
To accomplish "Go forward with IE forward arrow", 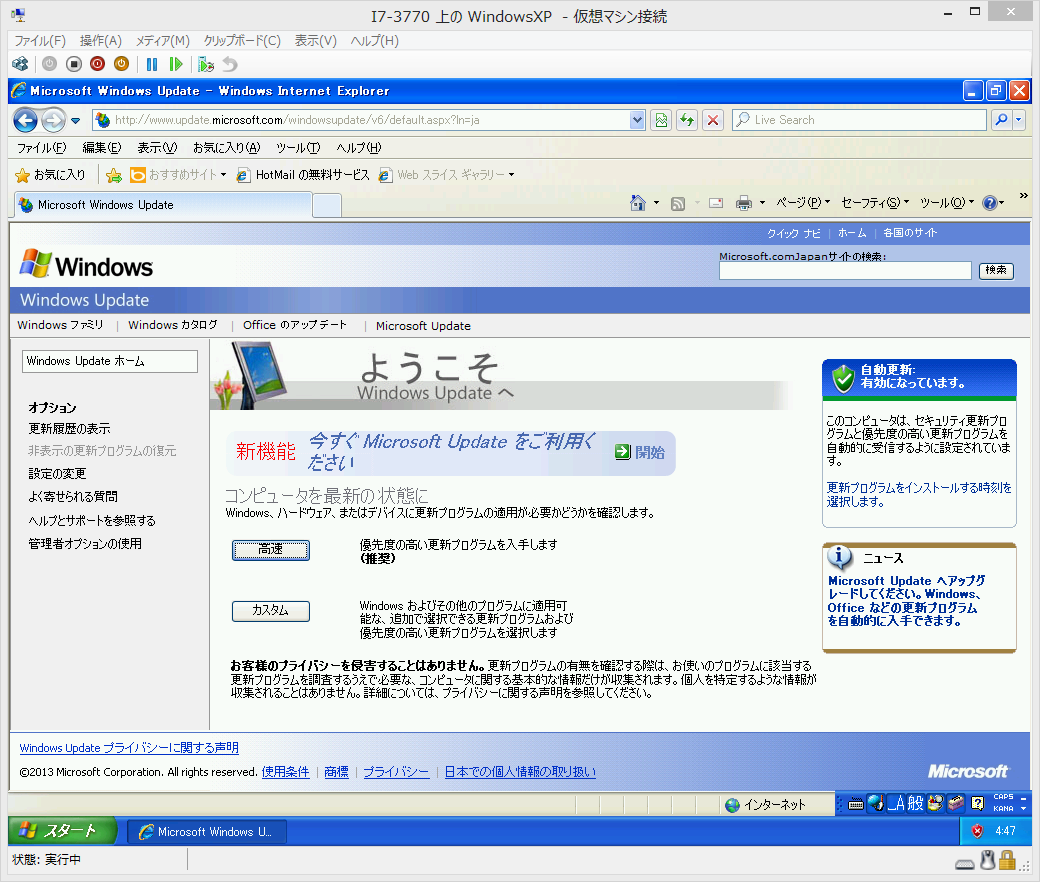I will pos(53,120).
